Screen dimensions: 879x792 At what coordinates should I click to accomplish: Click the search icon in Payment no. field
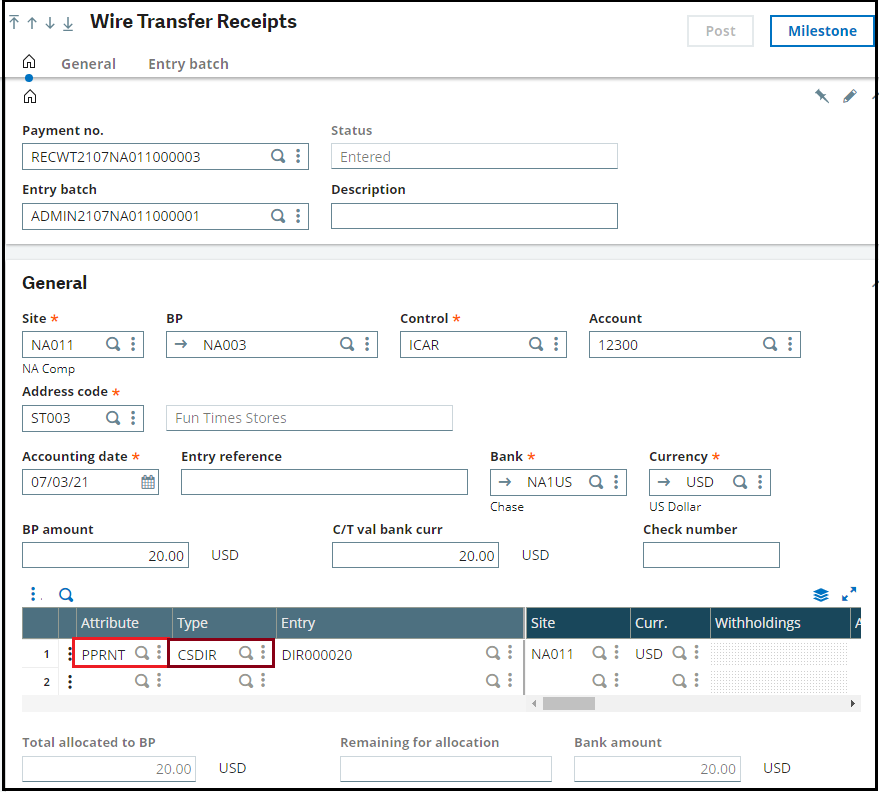point(278,156)
